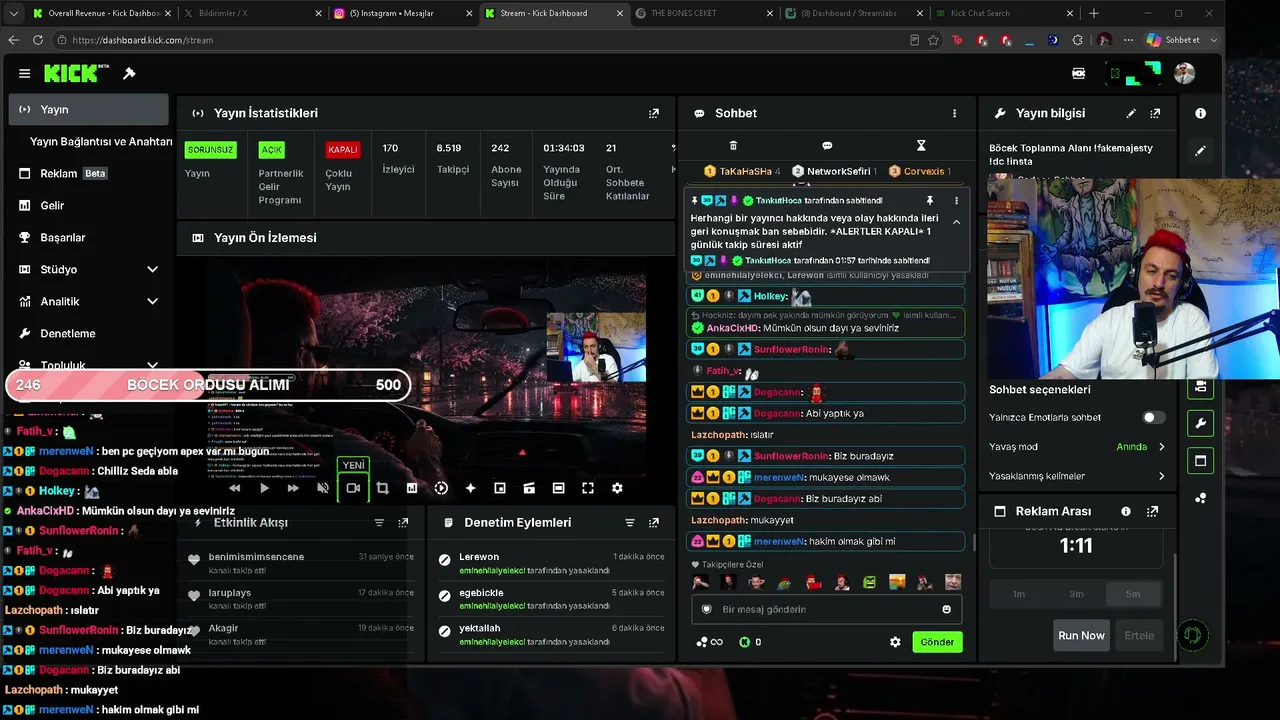Unpin the pinned chat message
The height and width of the screenshot is (720, 1280).
tap(930, 201)
